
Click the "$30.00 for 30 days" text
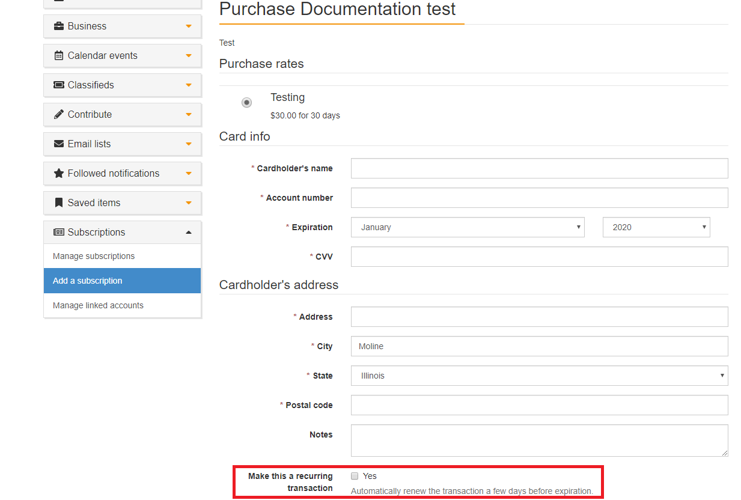(305, 115)
